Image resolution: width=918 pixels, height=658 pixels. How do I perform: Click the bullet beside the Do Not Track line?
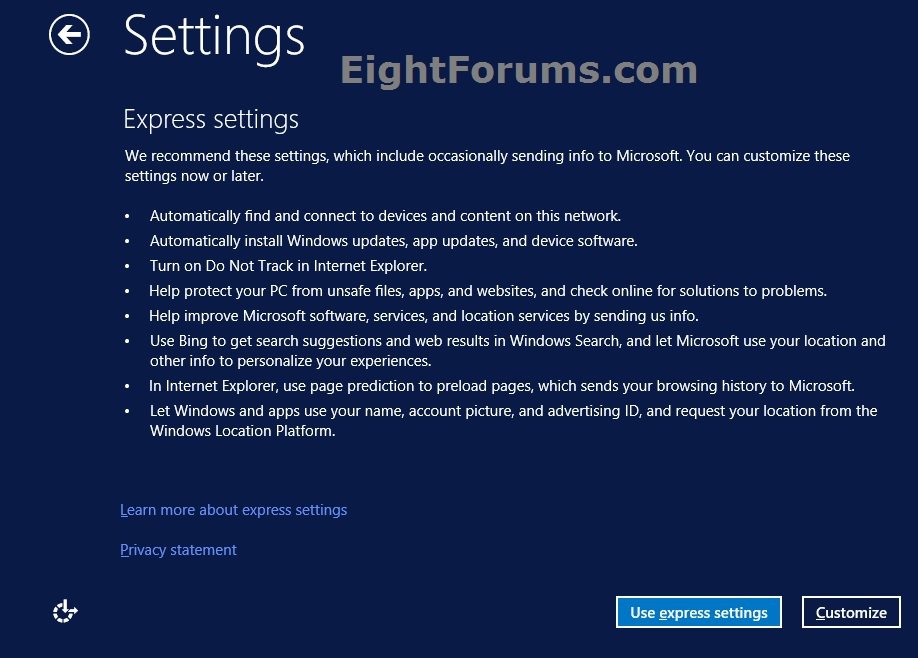[x=128, y=267]
